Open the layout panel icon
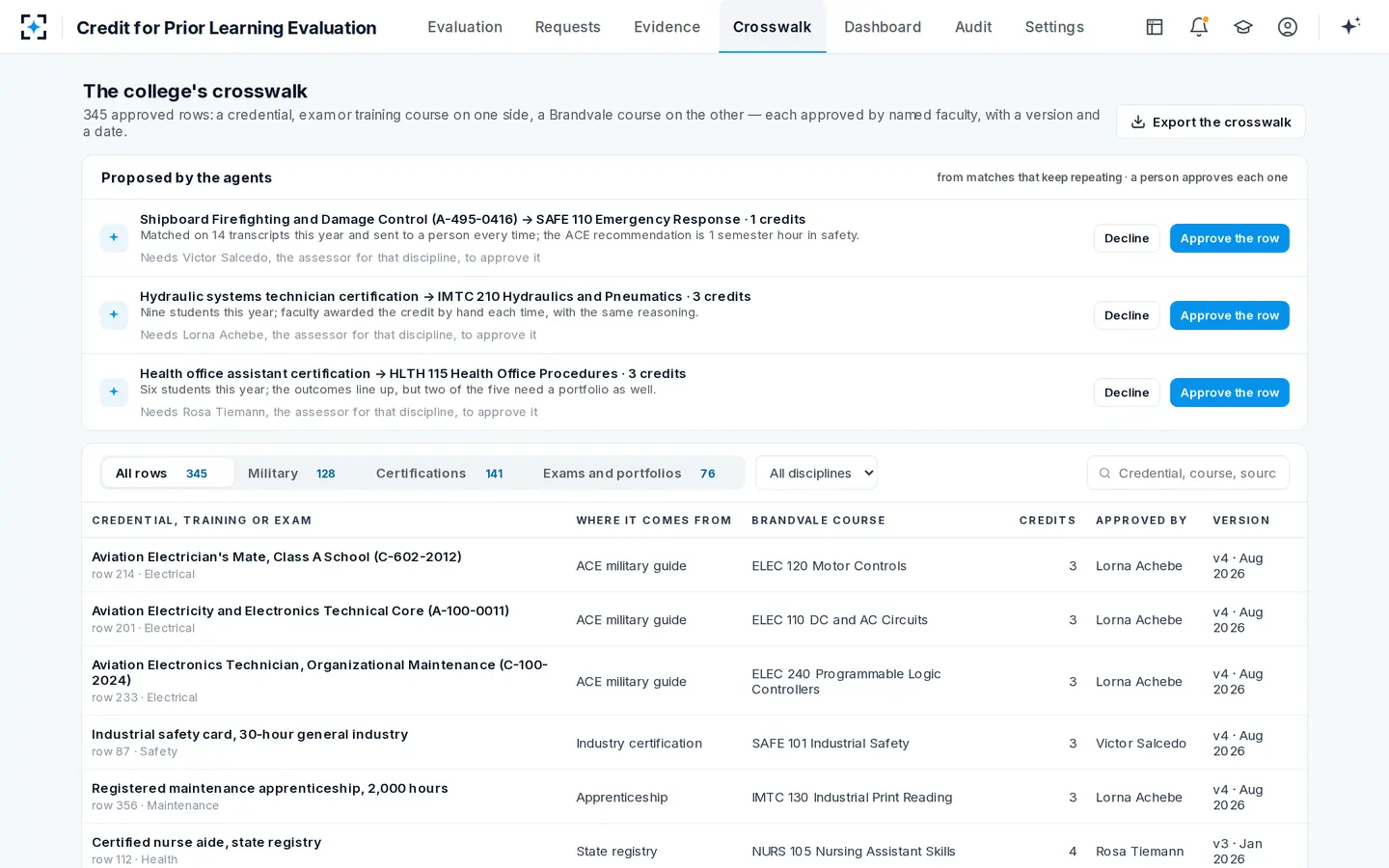Viewport: 1389px width, 868px height. point(1155,27)
